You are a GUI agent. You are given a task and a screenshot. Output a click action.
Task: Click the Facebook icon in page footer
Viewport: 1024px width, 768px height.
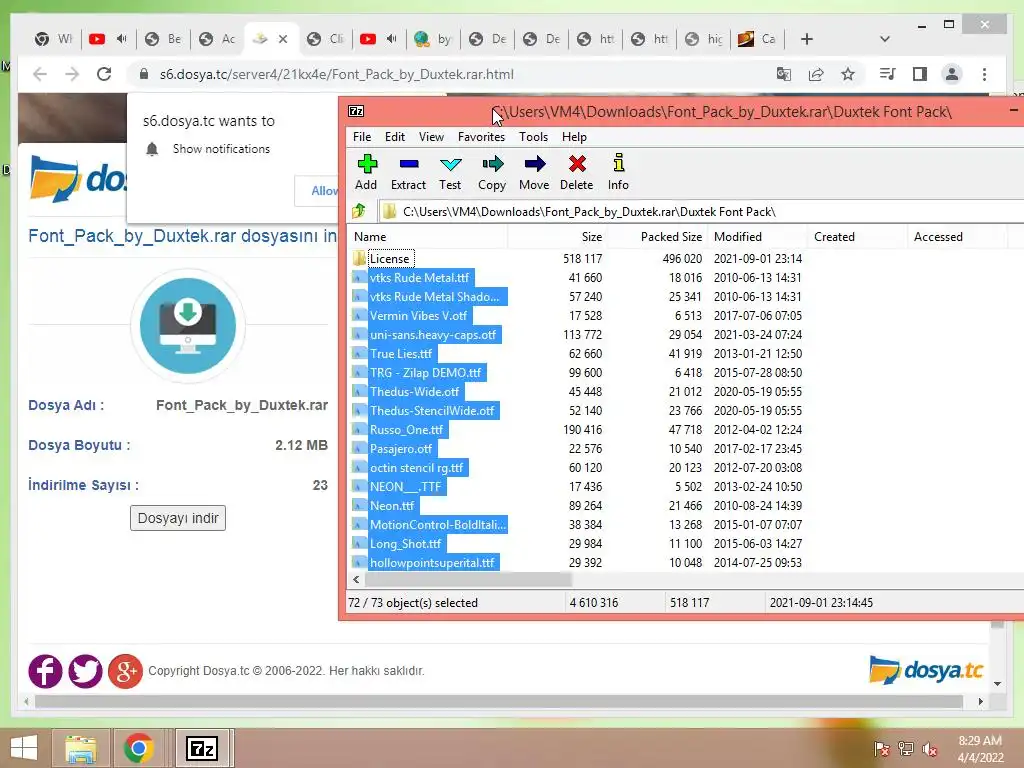click(45, 671)
